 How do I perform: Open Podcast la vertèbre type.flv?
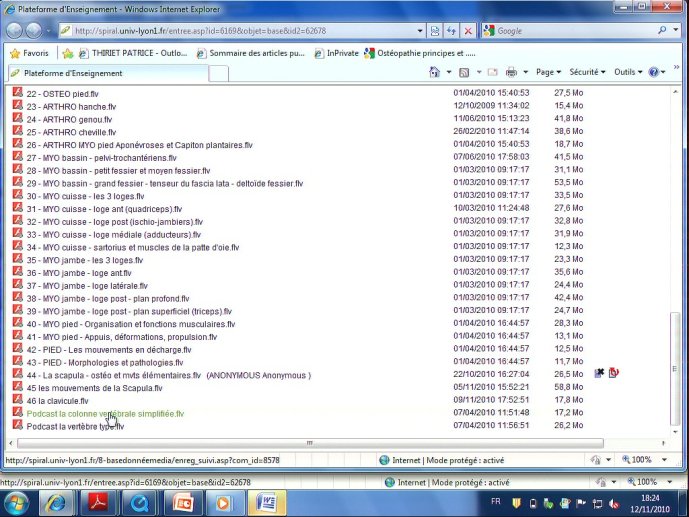(x=75, y=427)
